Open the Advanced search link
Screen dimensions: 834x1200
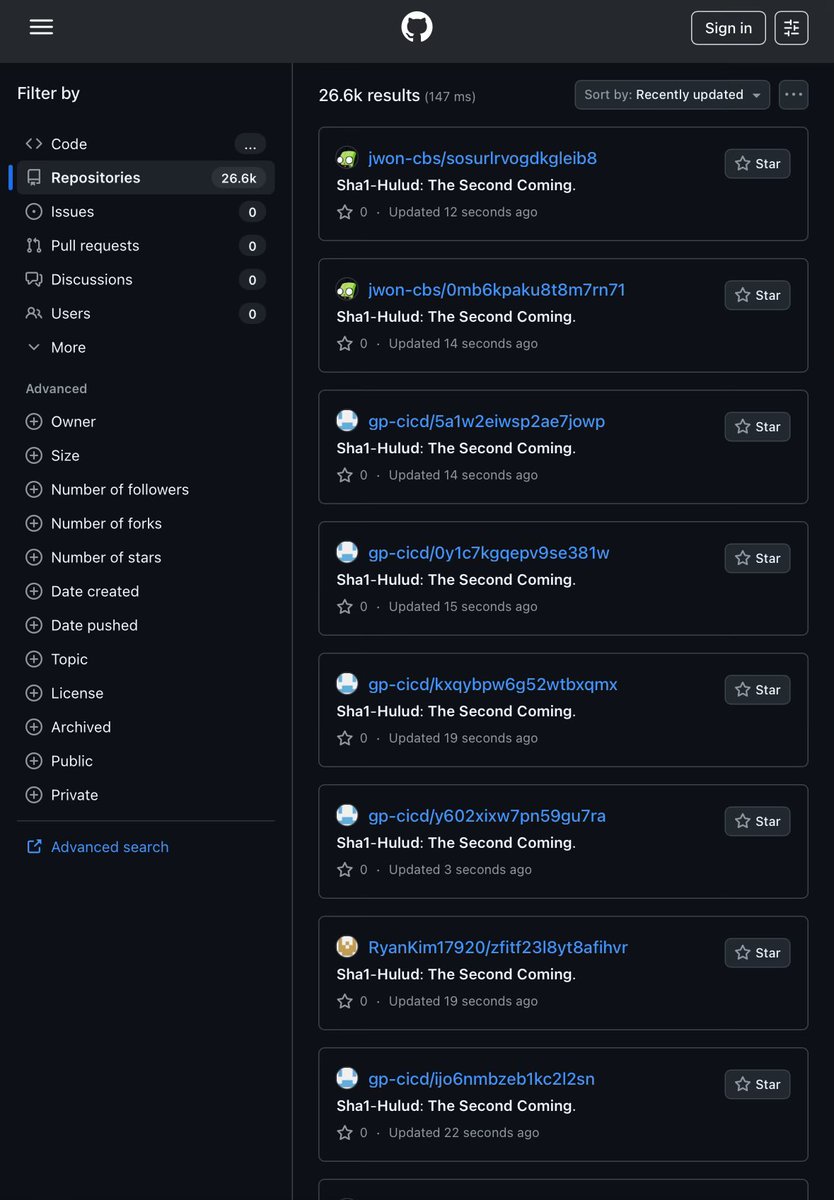109,846
